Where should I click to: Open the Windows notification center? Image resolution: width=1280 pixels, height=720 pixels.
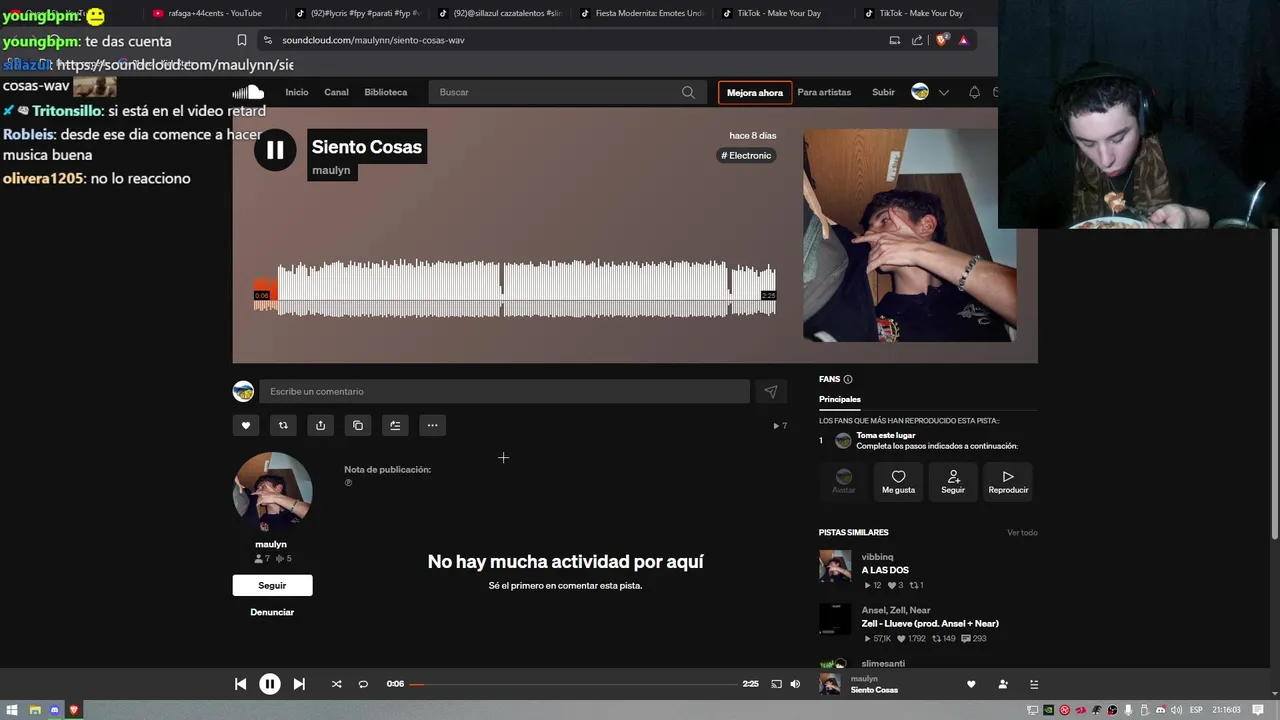pos(1258,710)
